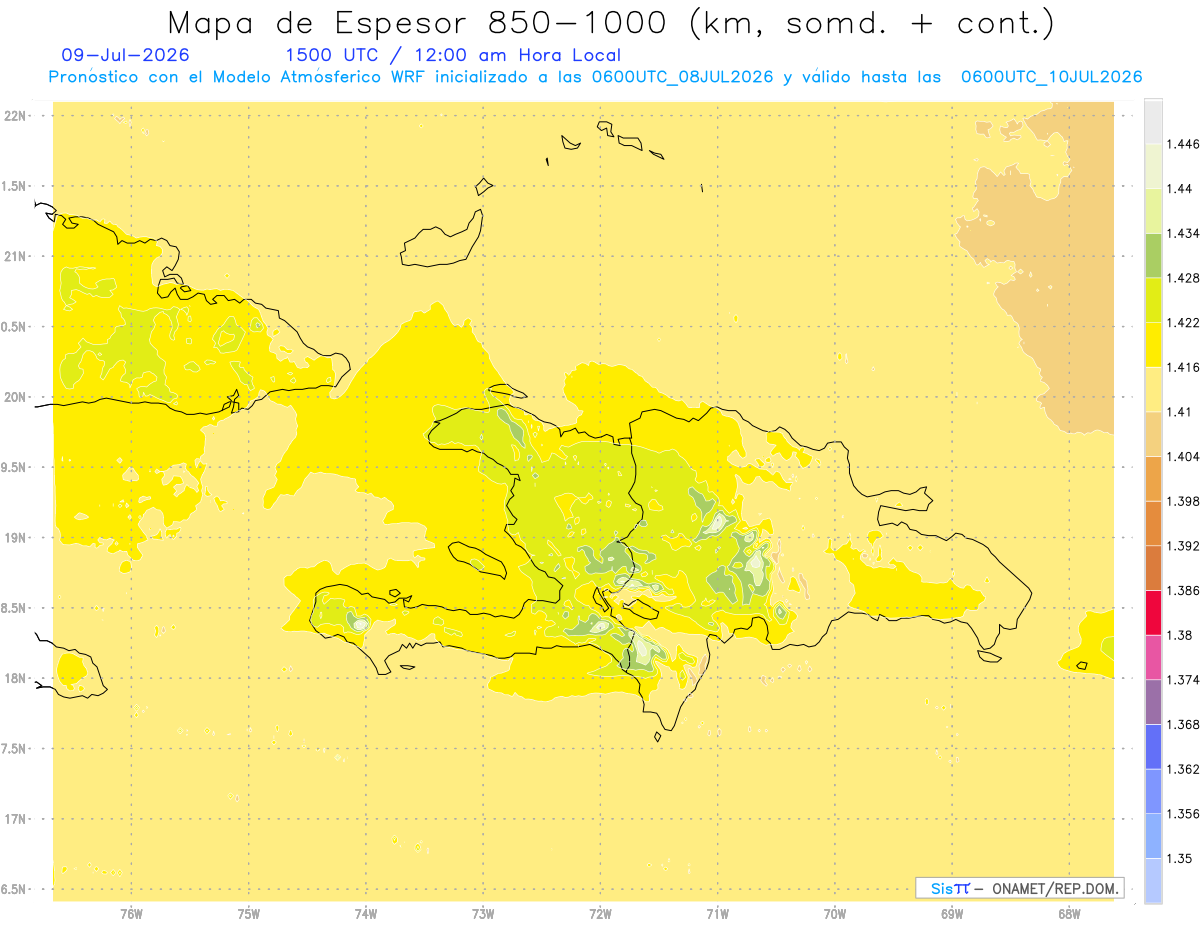Click the 22N latitude axis label
This screenshot has height=927, width=1200.
[x=15, y=116]
